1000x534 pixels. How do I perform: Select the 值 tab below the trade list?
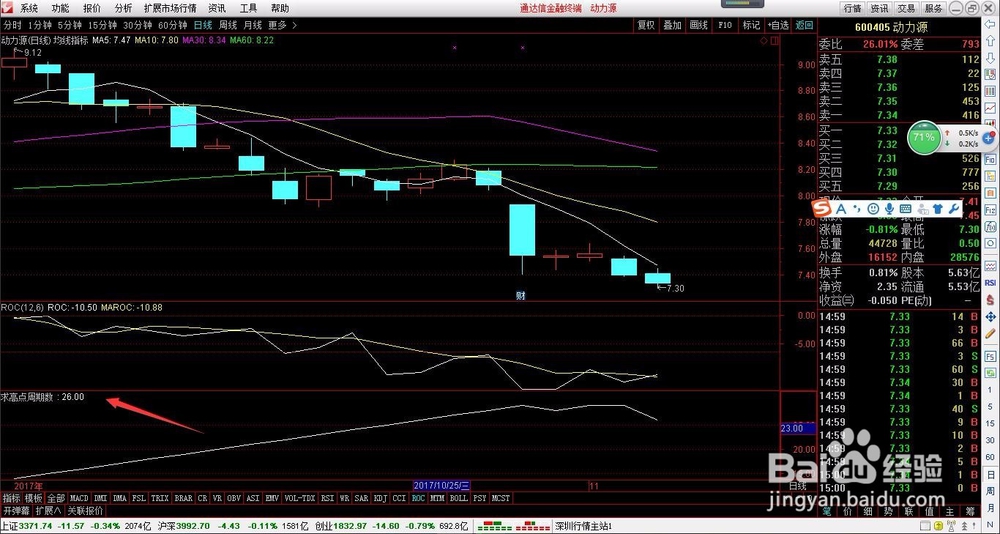point(929,511)
